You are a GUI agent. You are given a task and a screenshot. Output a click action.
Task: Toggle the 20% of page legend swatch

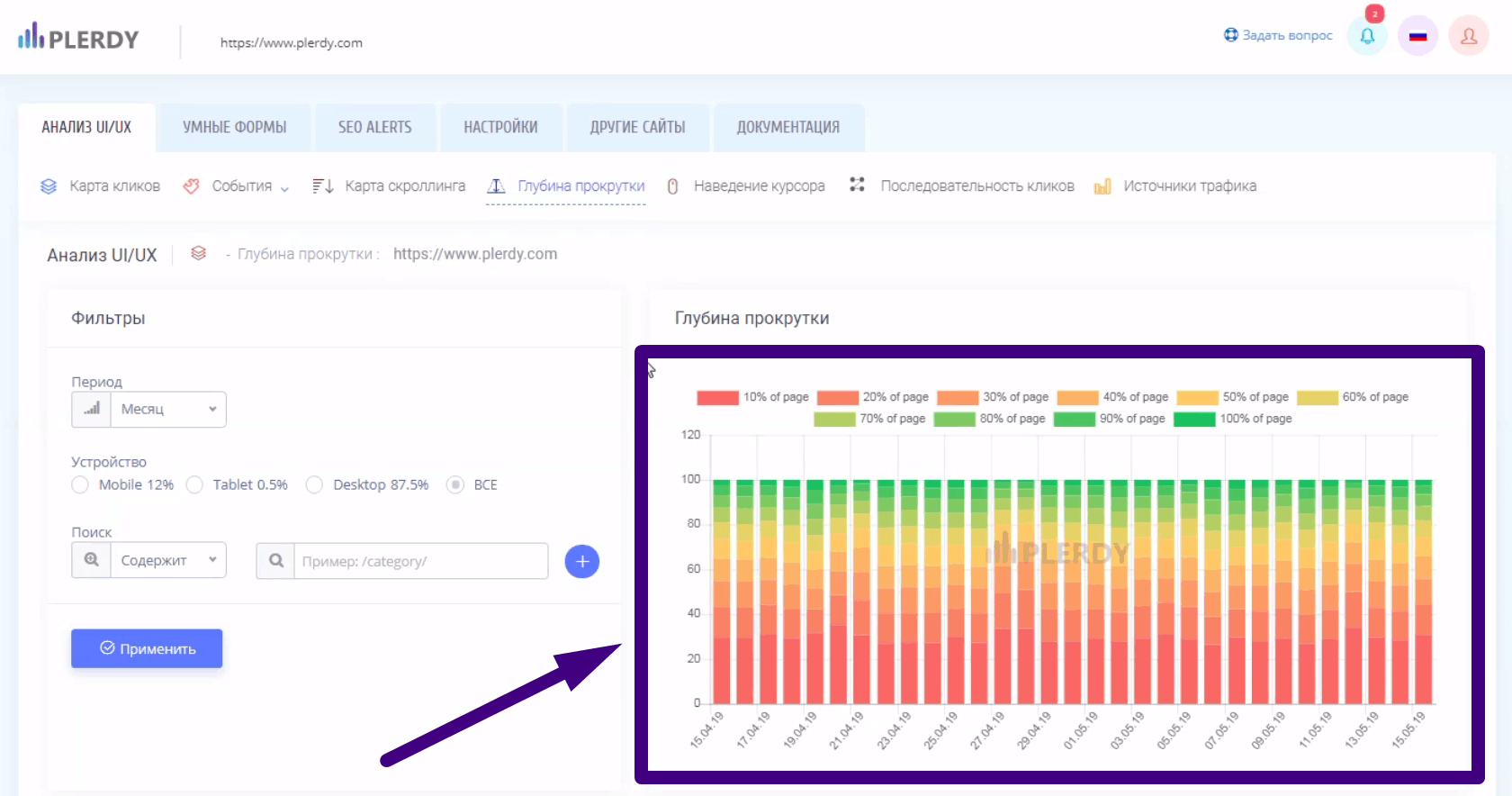[x=838, y=397]
